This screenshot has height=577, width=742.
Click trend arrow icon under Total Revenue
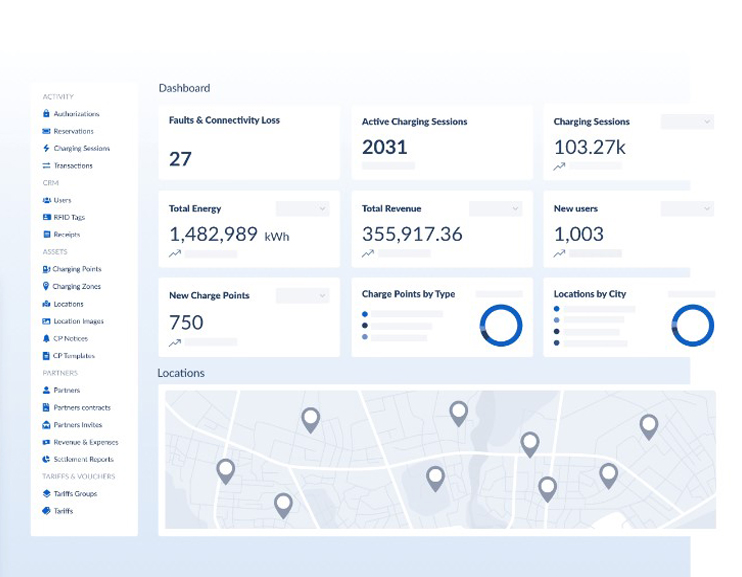[368, 254]
